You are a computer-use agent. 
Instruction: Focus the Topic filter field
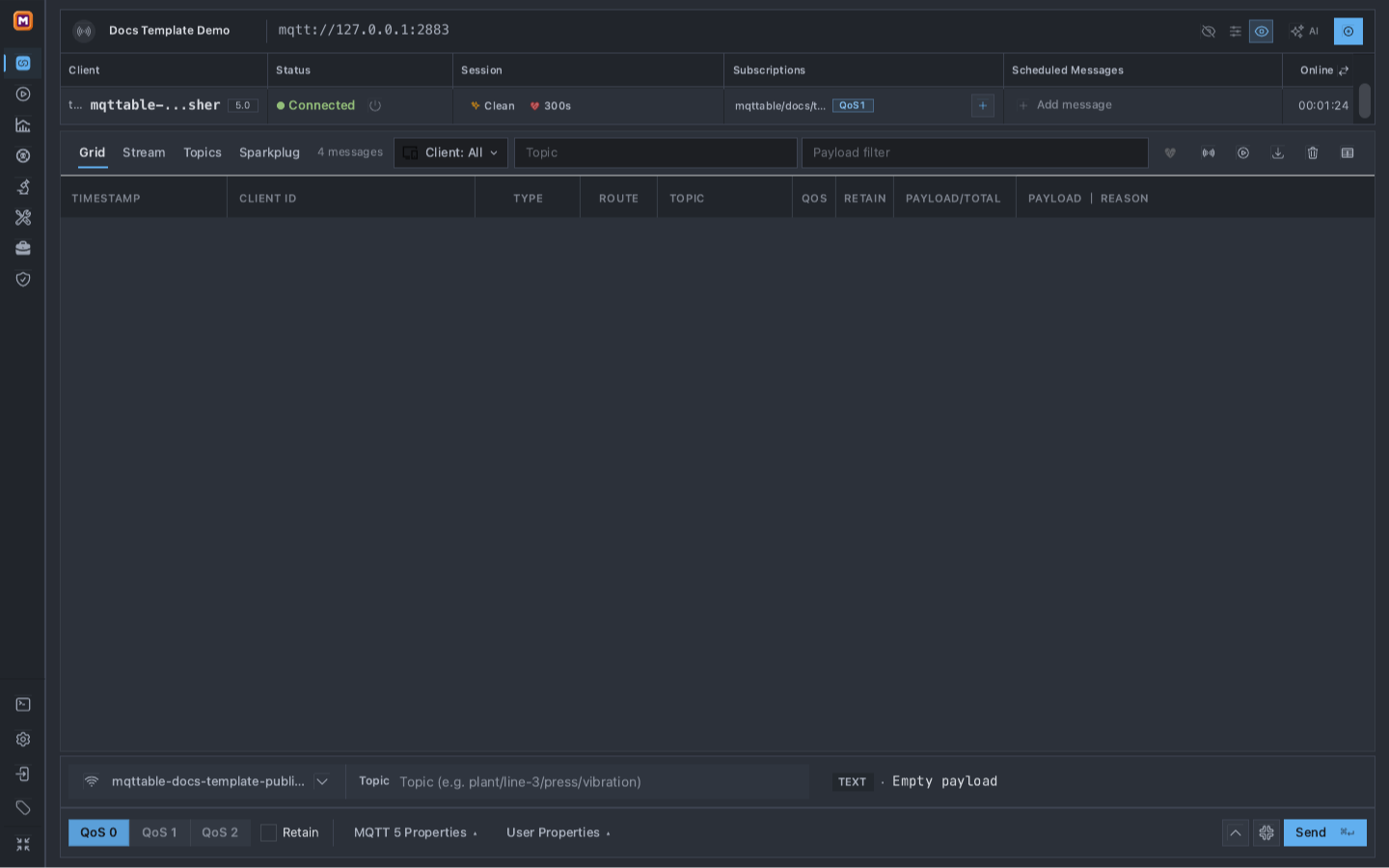pyautogui.click(x=656, y=153)
